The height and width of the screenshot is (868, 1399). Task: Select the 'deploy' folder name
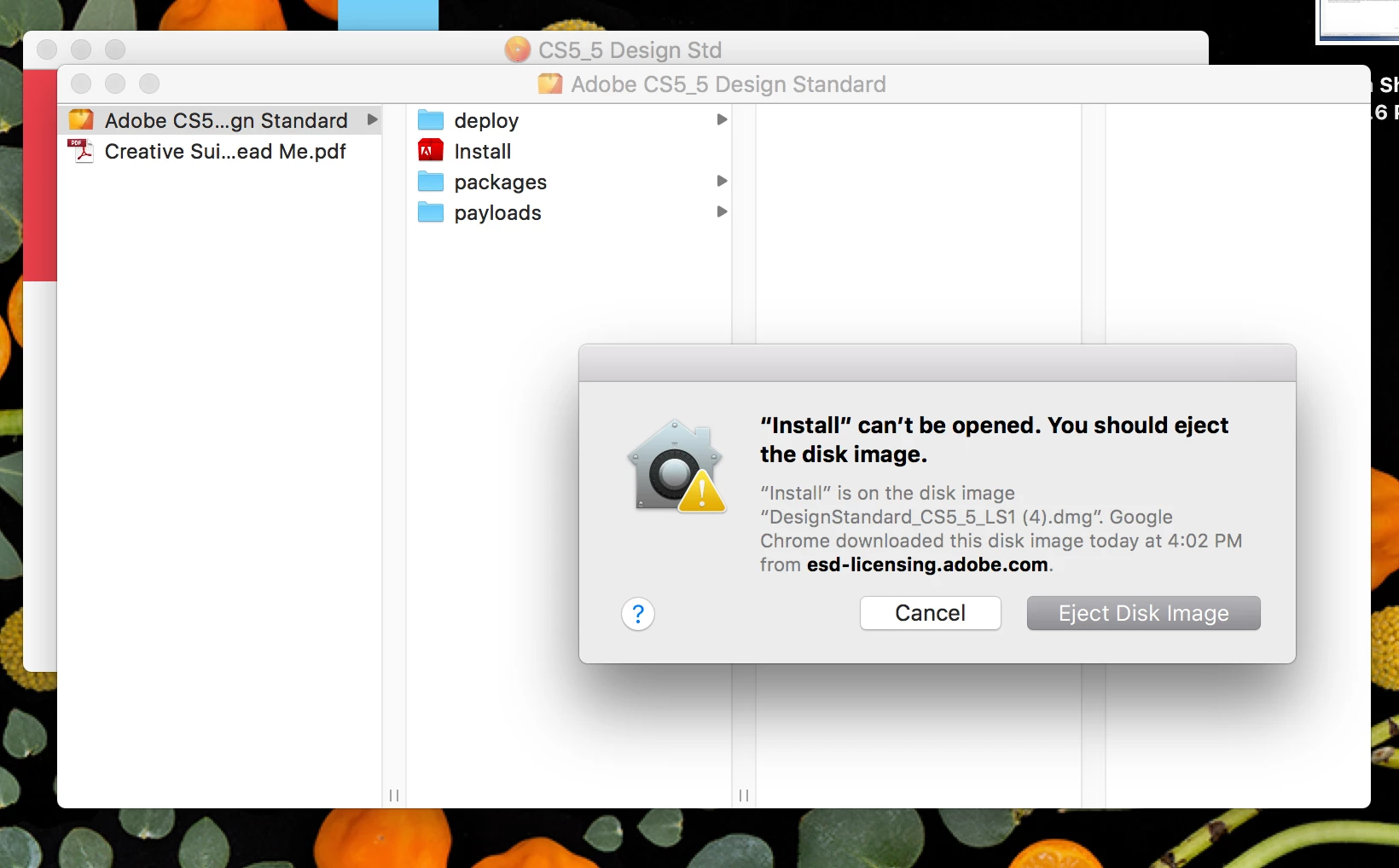click(x=486, y=121)
